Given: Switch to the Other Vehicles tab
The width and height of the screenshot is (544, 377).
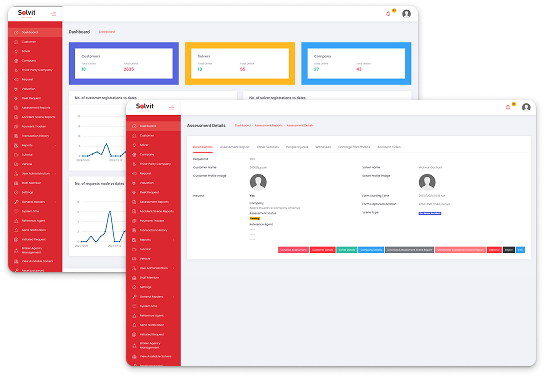Looking at the screenshot, I should point(268,147).
